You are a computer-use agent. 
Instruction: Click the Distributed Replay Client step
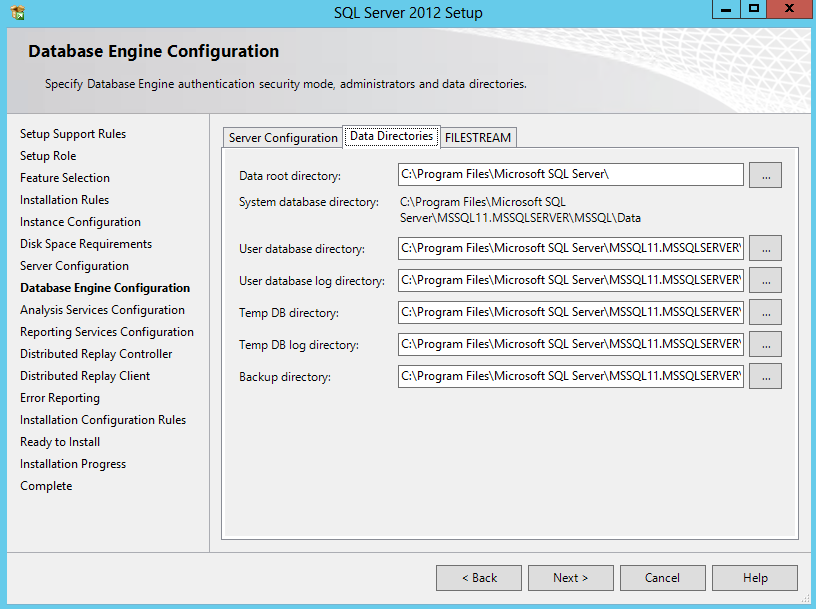pos(85,376)
